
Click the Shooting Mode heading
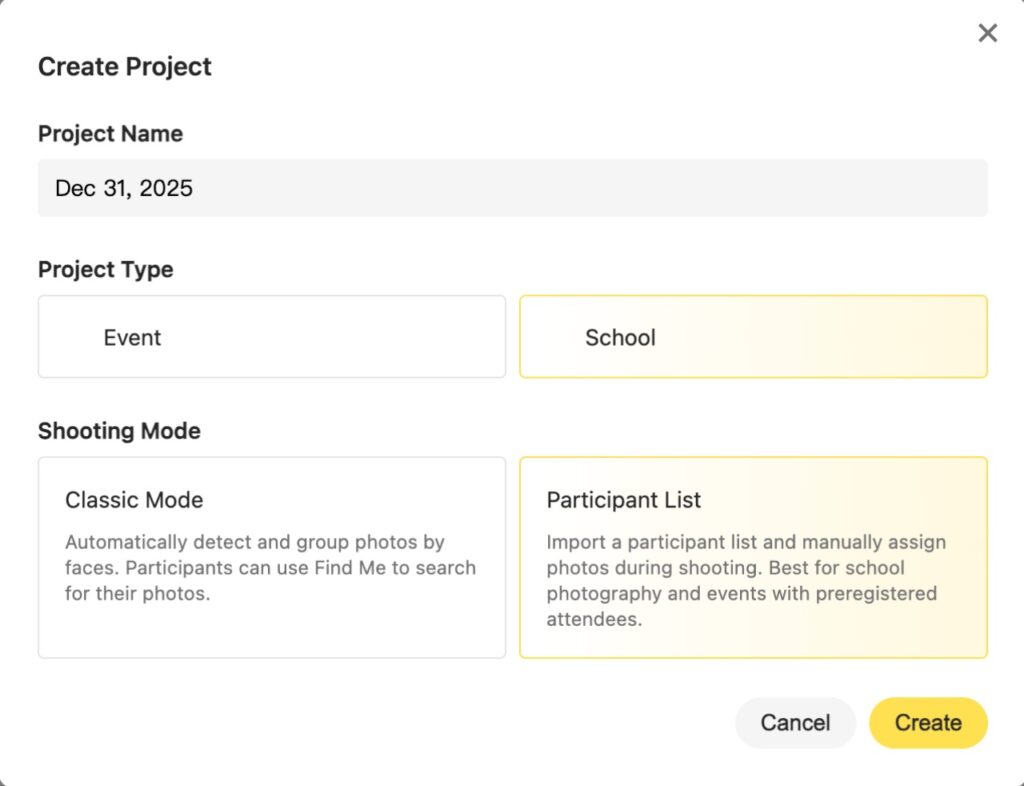coord(119,431)
